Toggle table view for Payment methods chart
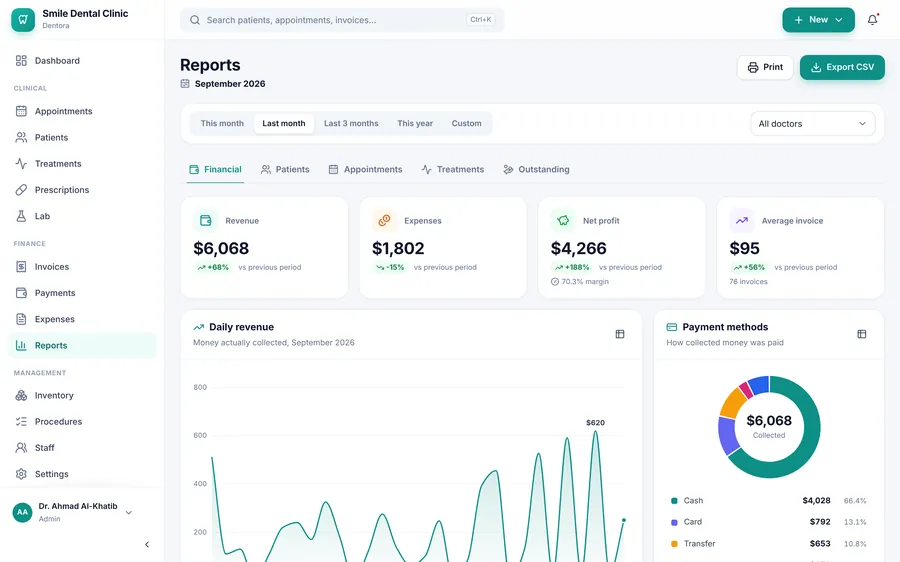Image resolution: width=900 pixels, height=562 pixels. pos(862,334)
